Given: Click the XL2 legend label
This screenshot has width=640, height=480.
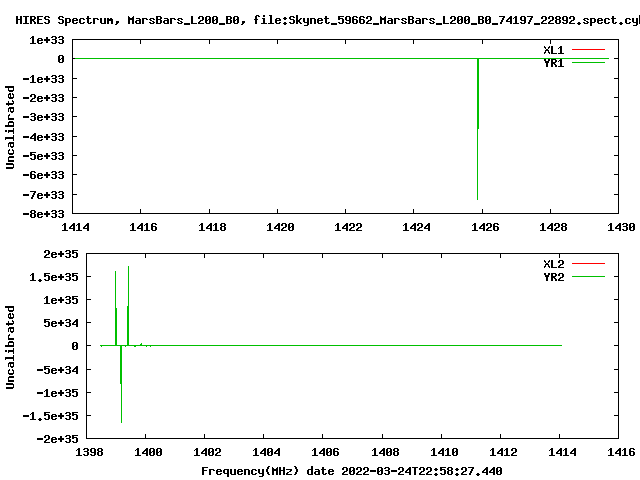Looking at the screenshot, I should 553,264.
